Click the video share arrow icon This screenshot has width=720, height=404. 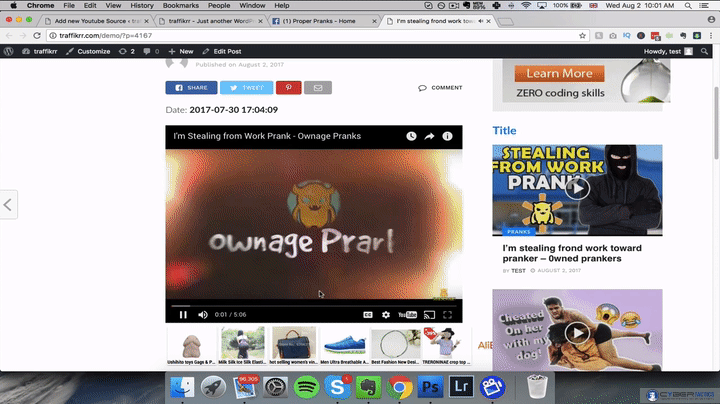[x=429, y=136]
